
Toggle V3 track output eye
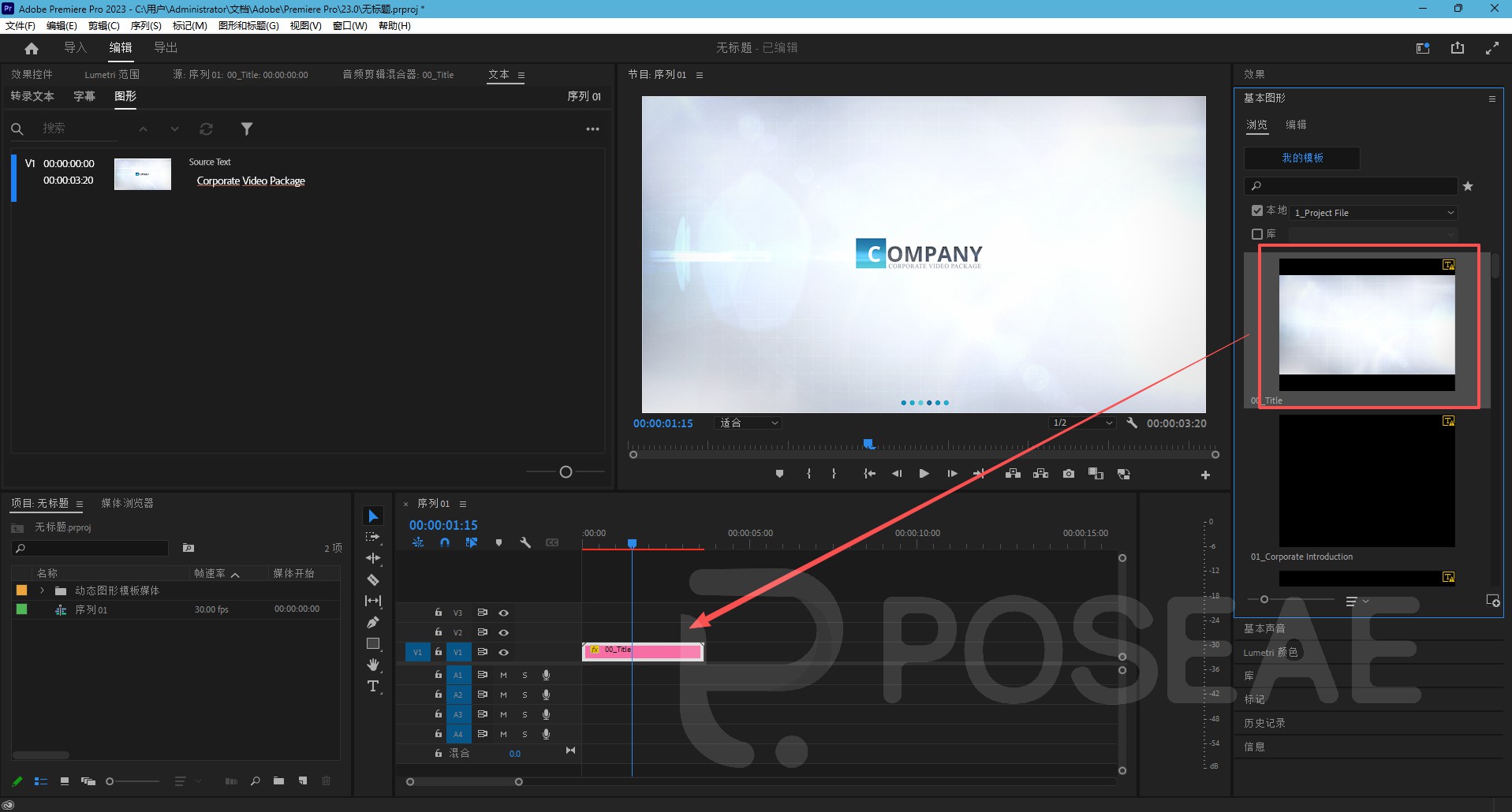click(x=503, y=613)
